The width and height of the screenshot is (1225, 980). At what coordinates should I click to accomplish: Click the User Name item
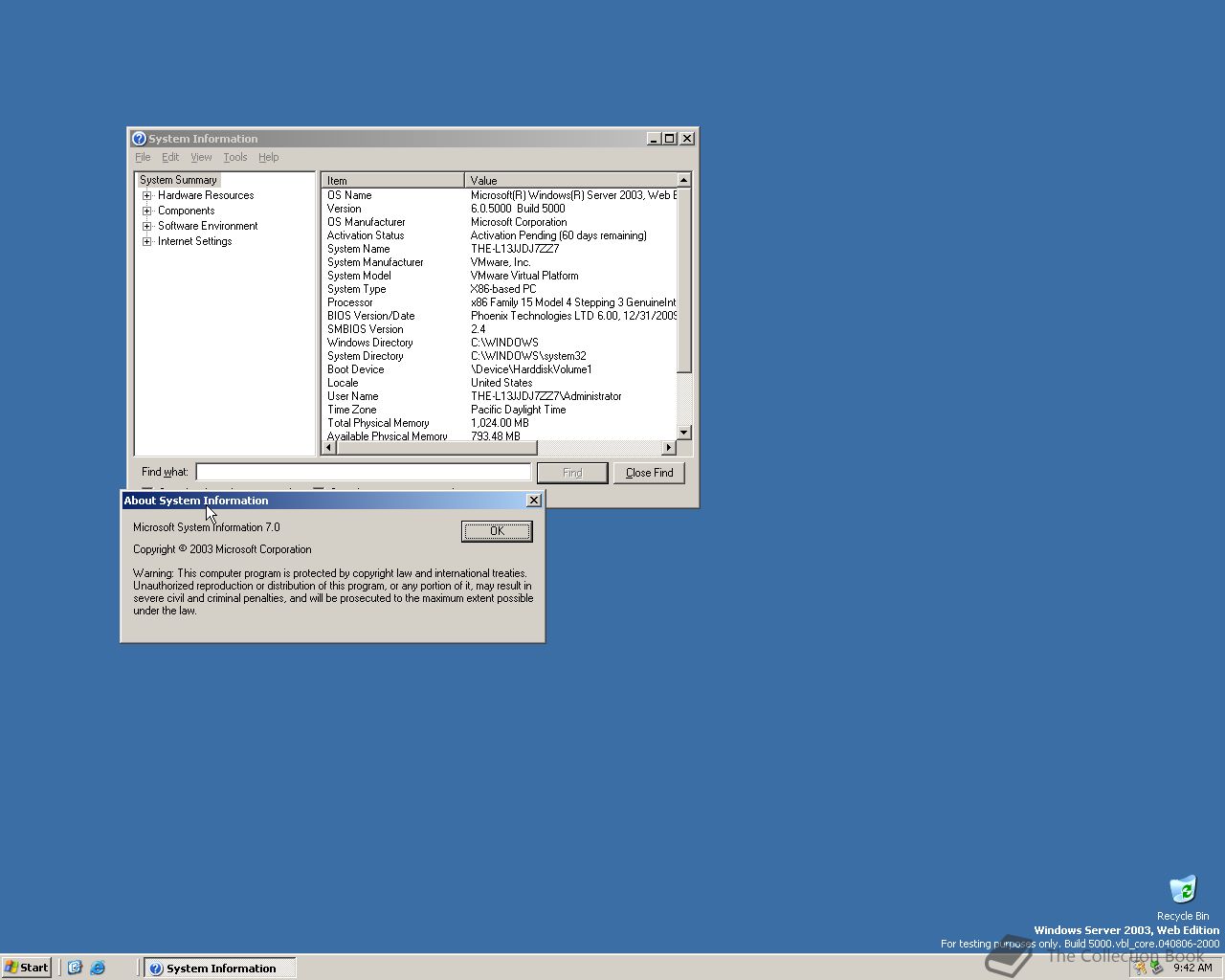click(352, 396)
